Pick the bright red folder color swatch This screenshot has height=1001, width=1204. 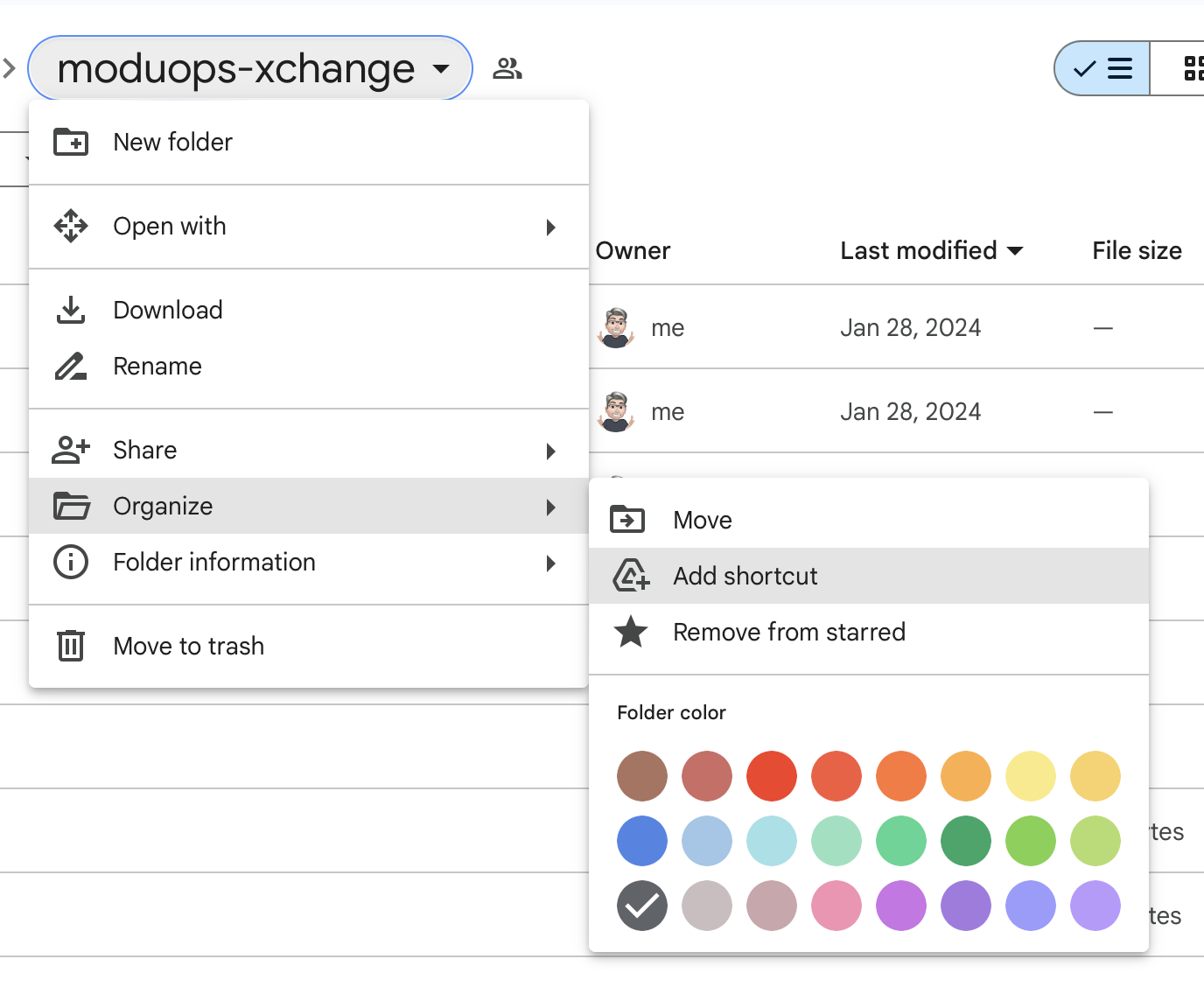point(772,776)
